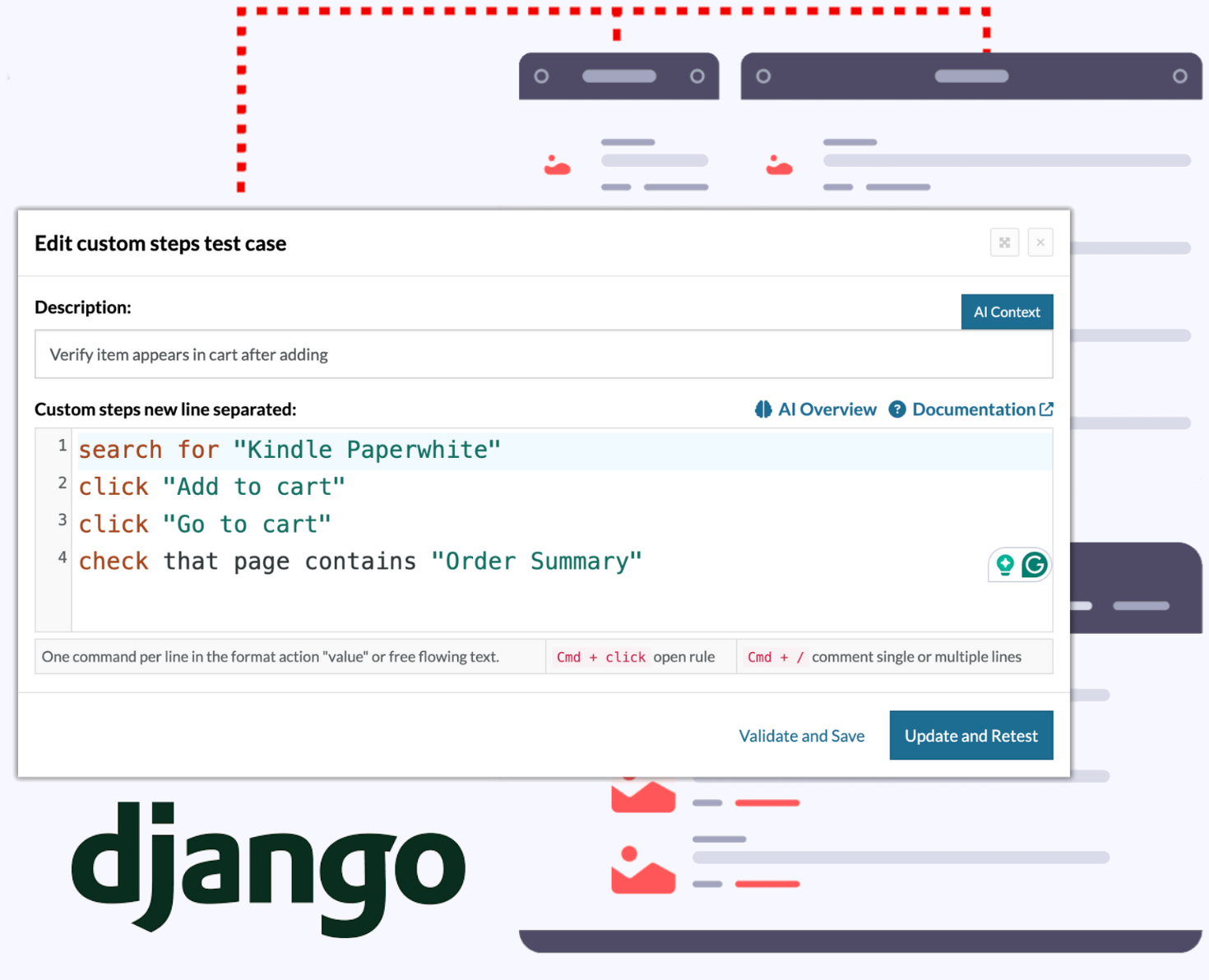Select line 2 click Add to cart
Image resolution: width=1209 pixels, height=980 pixels.
pyautogui.click(x=212, y=487)
